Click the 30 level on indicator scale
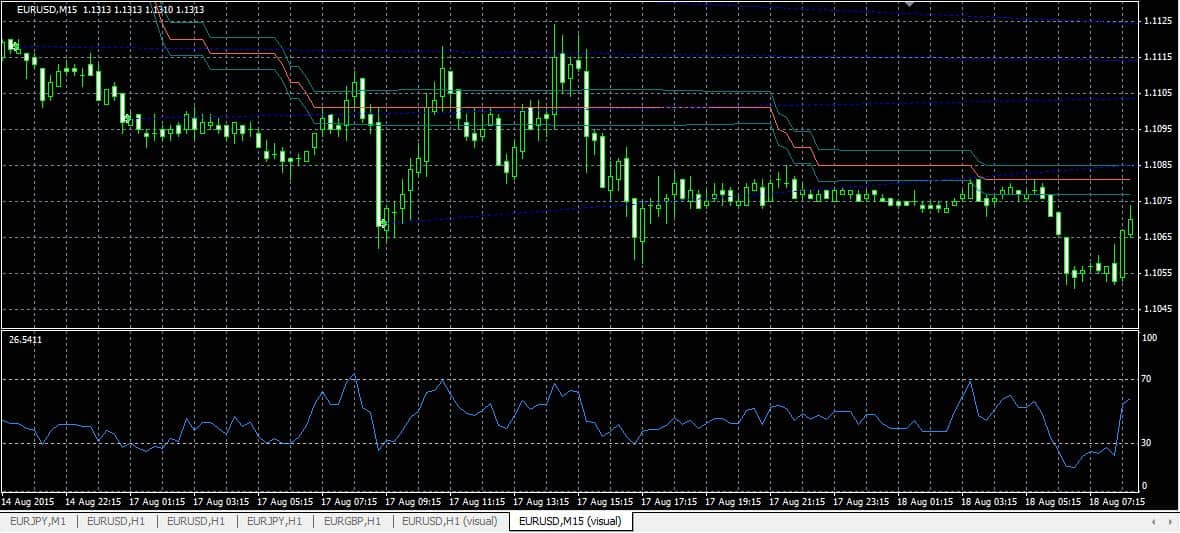This screenshot has width=1180, height=533. 1147,443
